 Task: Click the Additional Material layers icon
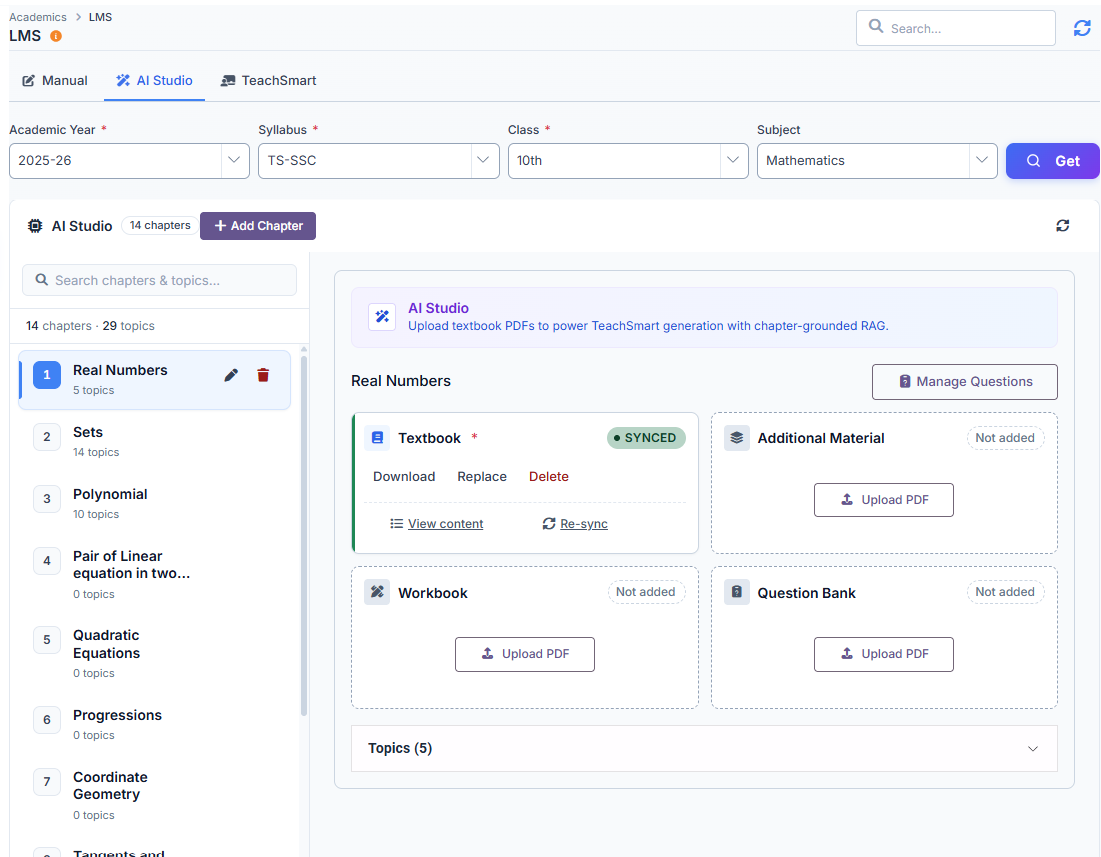coord(737,437)
